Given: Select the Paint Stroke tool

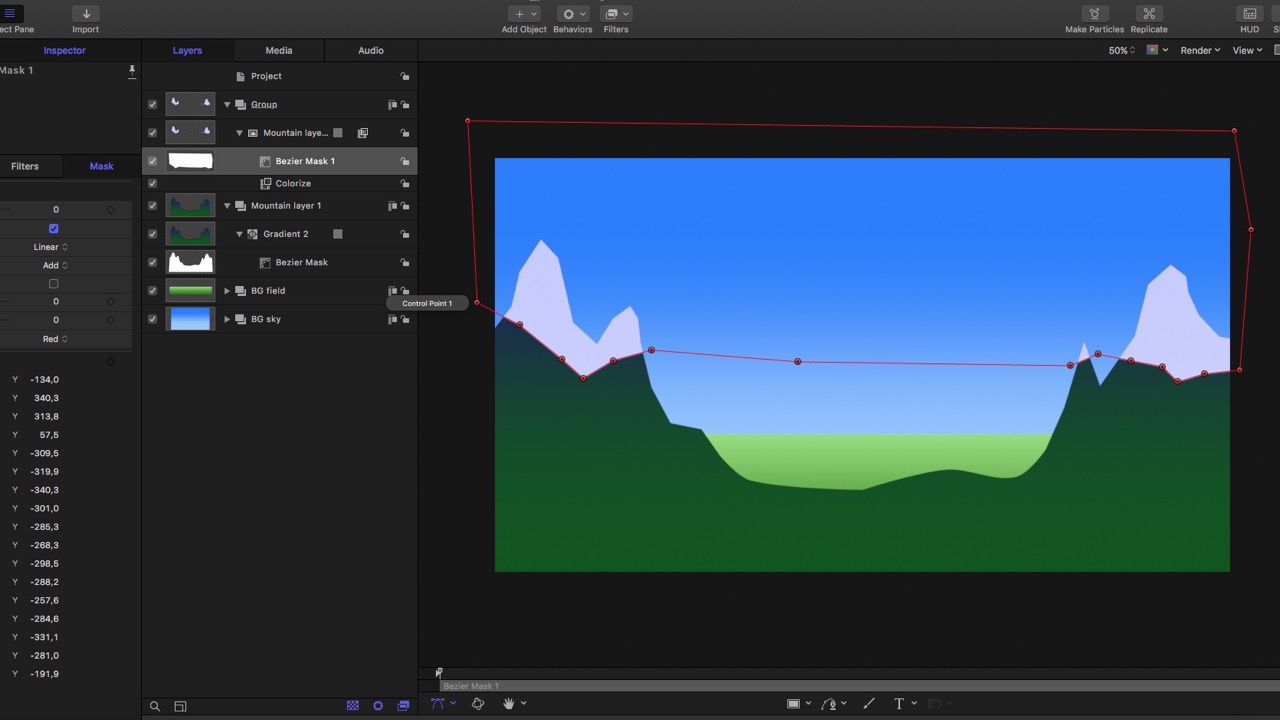Looking at the screenshot, I should (x=868, y=704).
